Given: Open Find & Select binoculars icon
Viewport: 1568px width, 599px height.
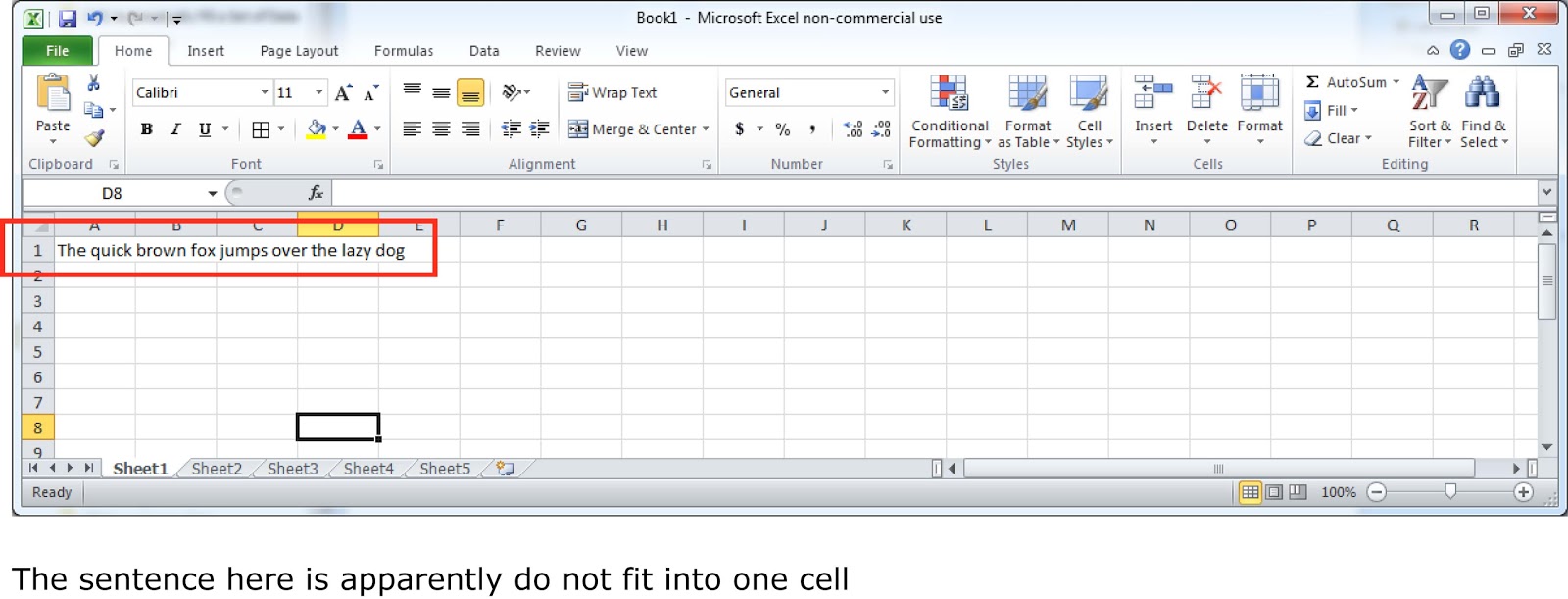Looking at the screenshot, I should point(1482,93).
